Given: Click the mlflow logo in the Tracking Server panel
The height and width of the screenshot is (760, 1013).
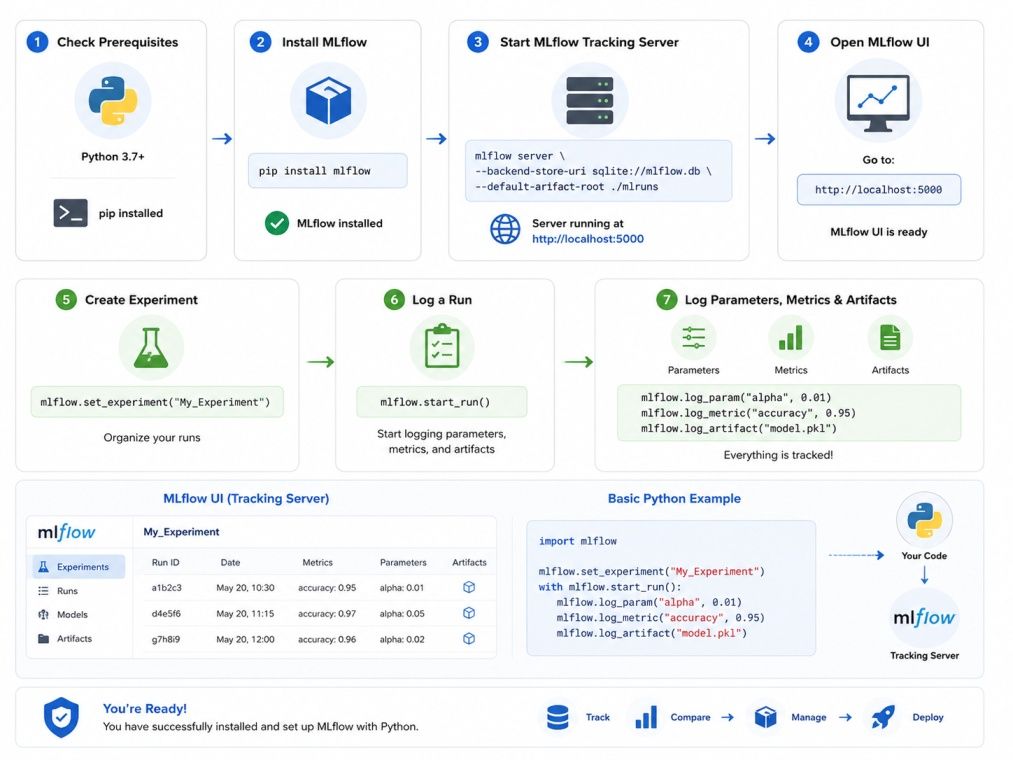Looking at the screenshot, I should [x=67, y=533].
